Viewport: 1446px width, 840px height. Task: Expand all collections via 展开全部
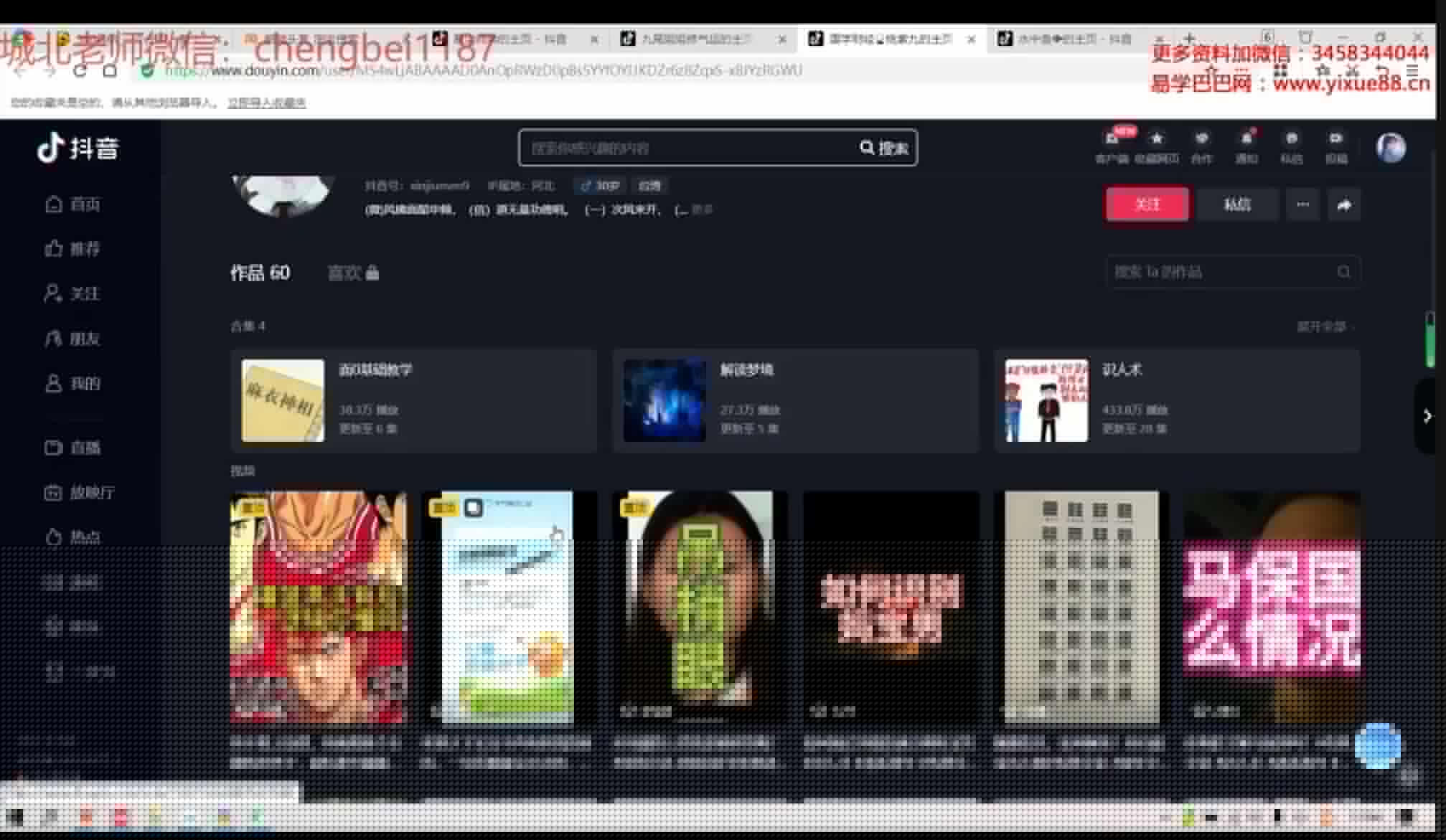click(x=1324, y=326)
